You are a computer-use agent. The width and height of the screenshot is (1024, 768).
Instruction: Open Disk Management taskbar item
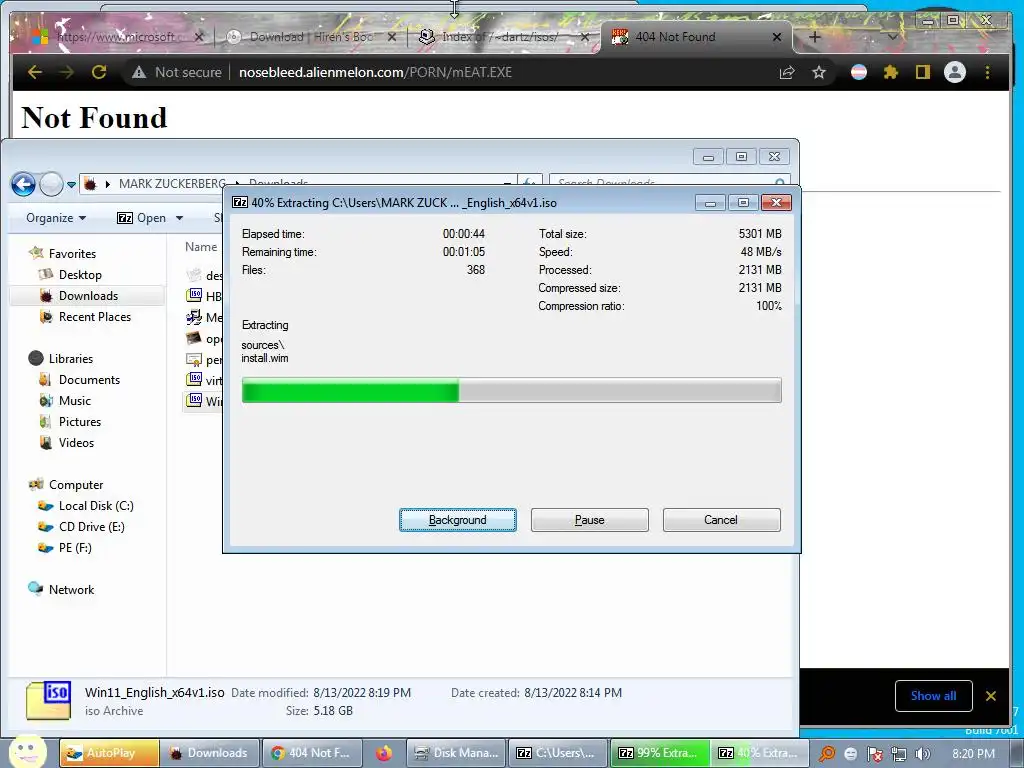coord(457,753)
